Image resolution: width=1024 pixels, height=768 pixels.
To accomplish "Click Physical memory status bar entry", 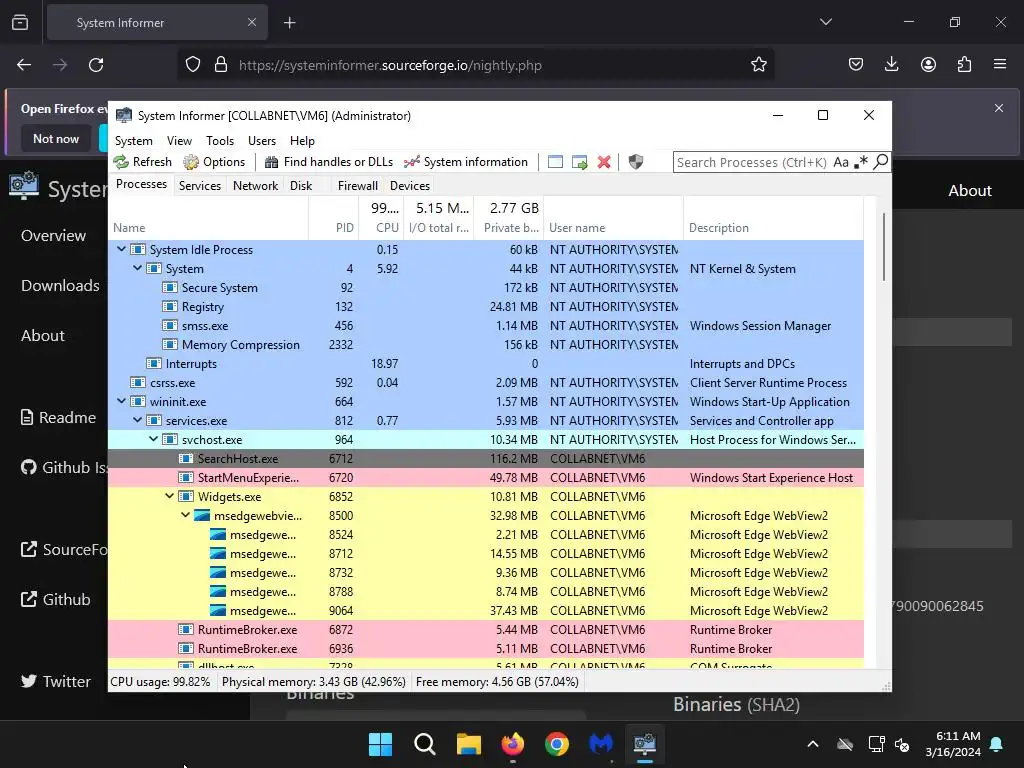I will (x=313, y=682).
